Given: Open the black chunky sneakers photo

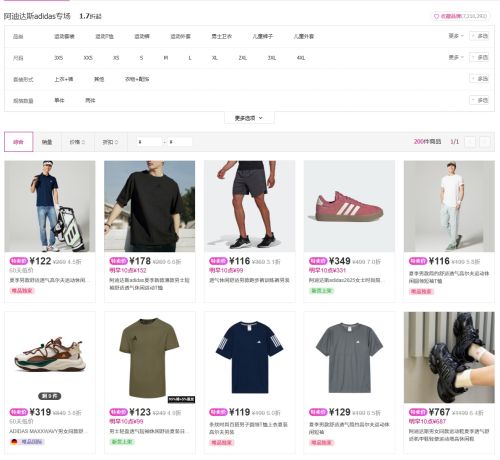Looking at the screenshot, I should 449,357.
